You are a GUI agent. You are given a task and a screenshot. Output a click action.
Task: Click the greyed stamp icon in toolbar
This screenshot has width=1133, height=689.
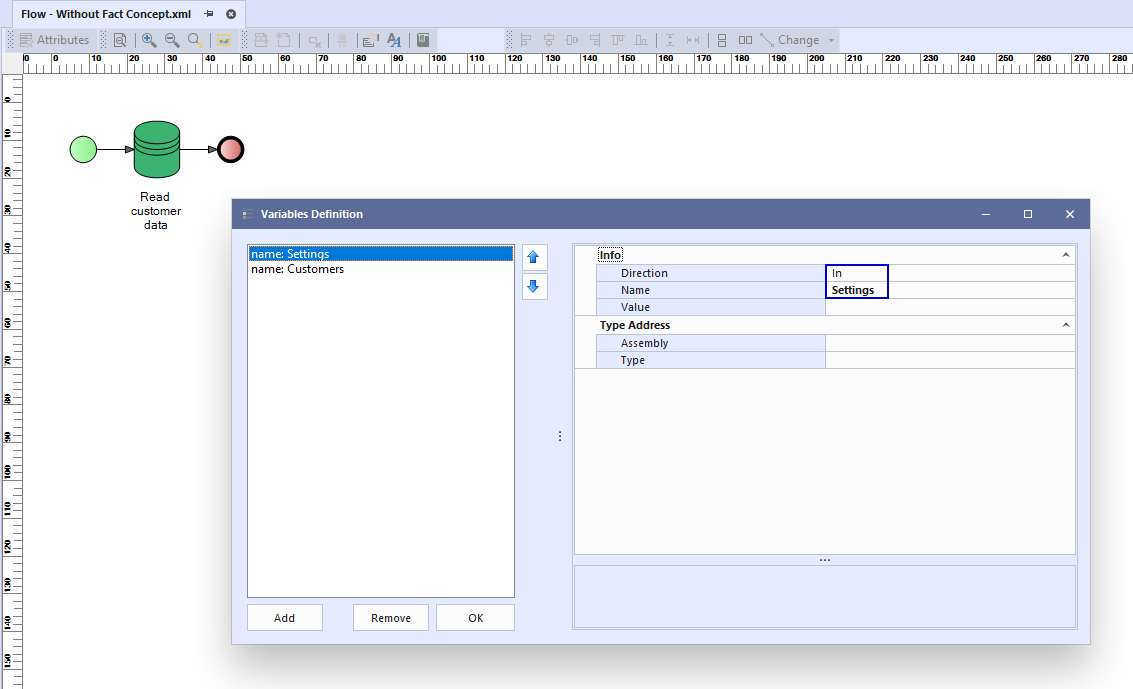coord(342,40)
